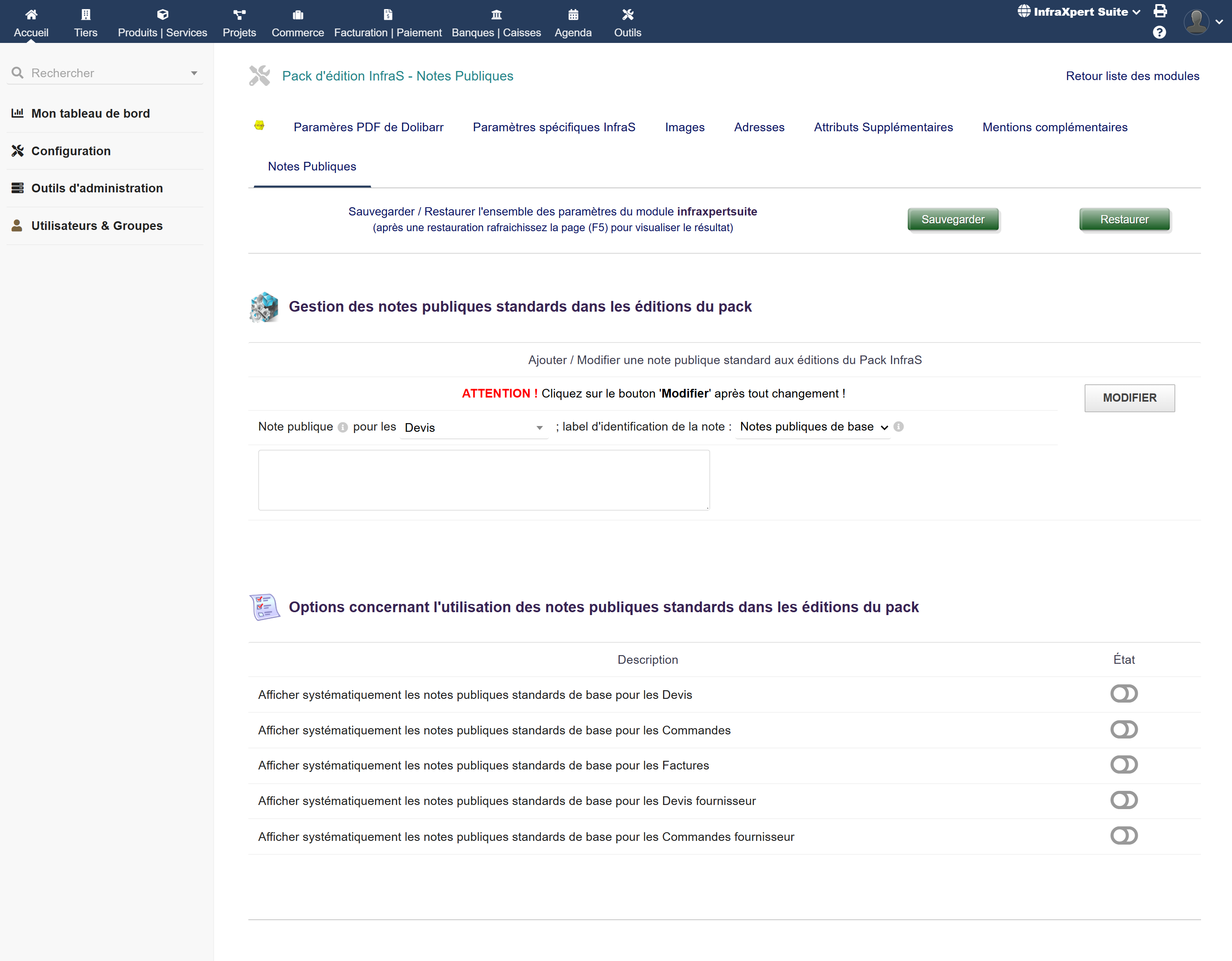Click Retour liste des modules link
This screenshot has height=961, width=1232.
coord(1132,76)
